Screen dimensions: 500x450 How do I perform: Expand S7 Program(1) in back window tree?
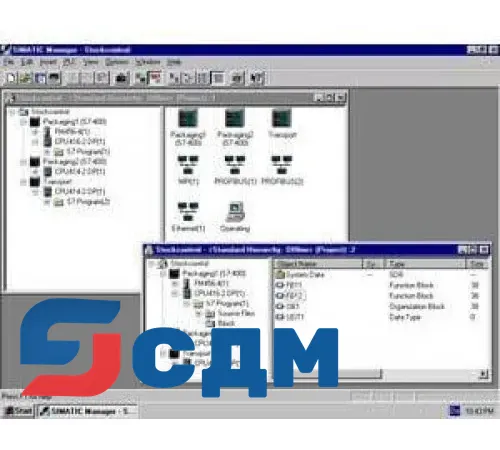pos(47,152)
